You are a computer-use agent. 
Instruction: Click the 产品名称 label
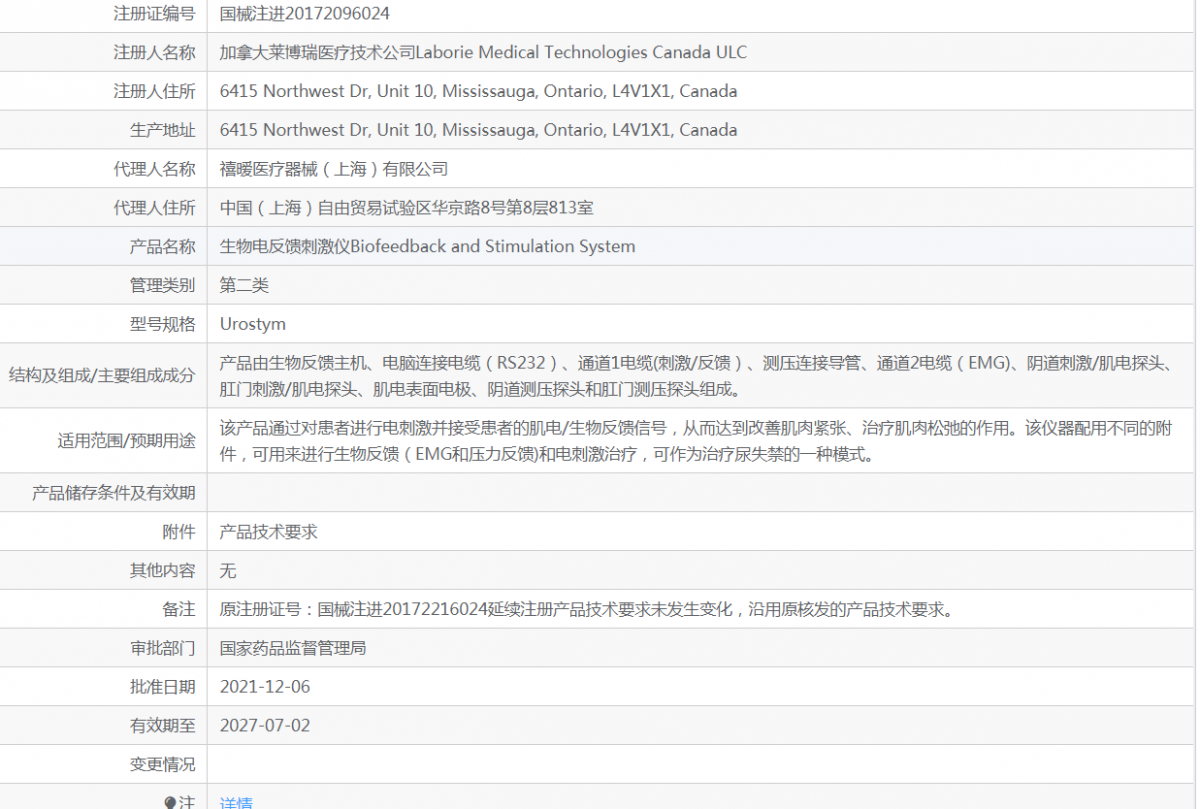tap(162, 246)
